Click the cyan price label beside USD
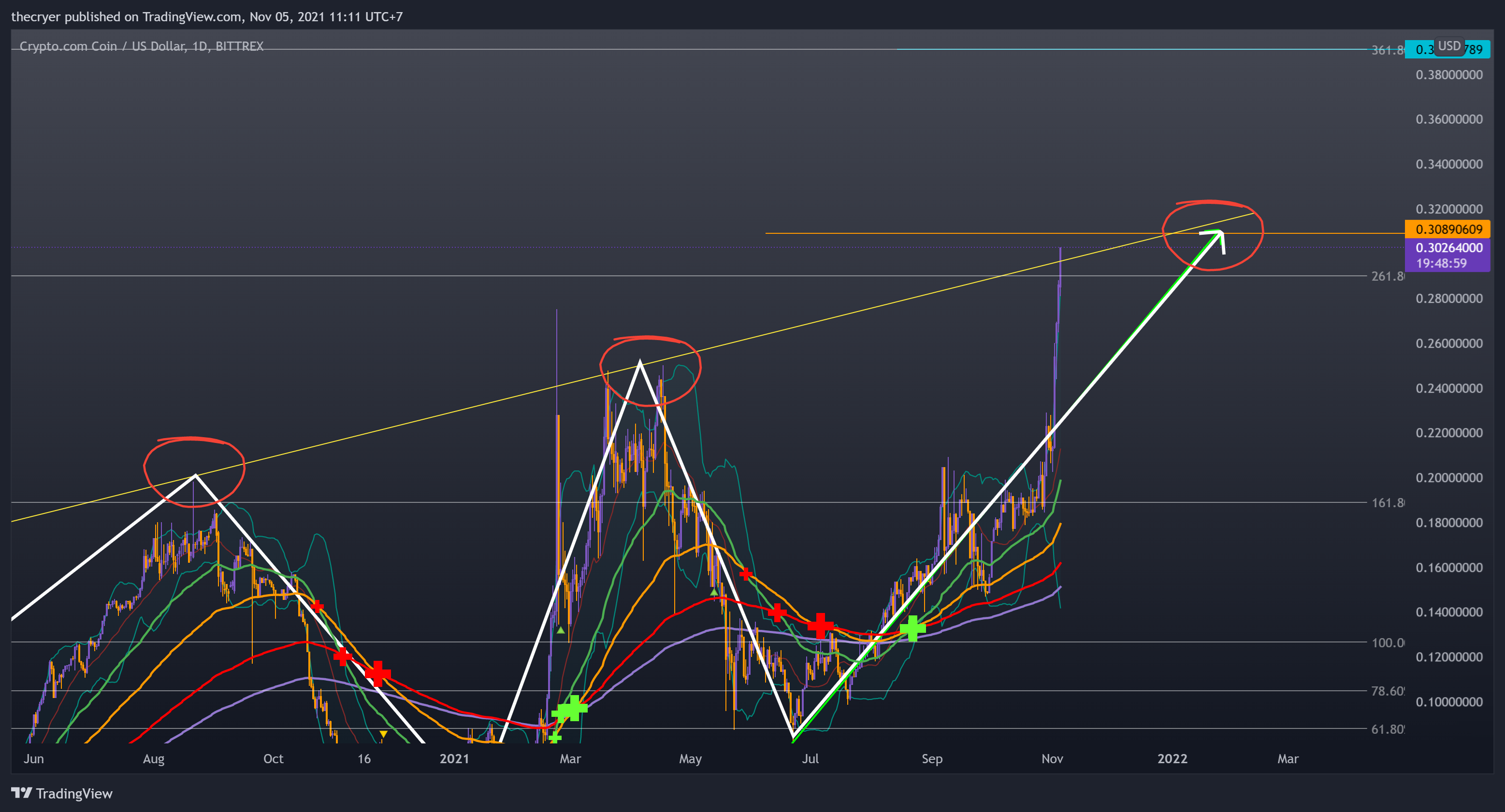This screenshot has height=812, width=1505. click(1448, 49)
